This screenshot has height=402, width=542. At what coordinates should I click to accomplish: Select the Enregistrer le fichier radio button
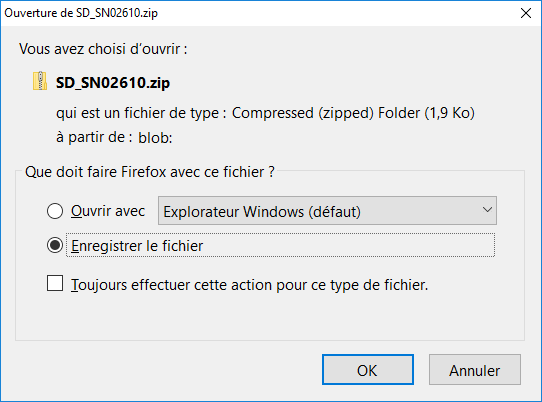(55, 245)
